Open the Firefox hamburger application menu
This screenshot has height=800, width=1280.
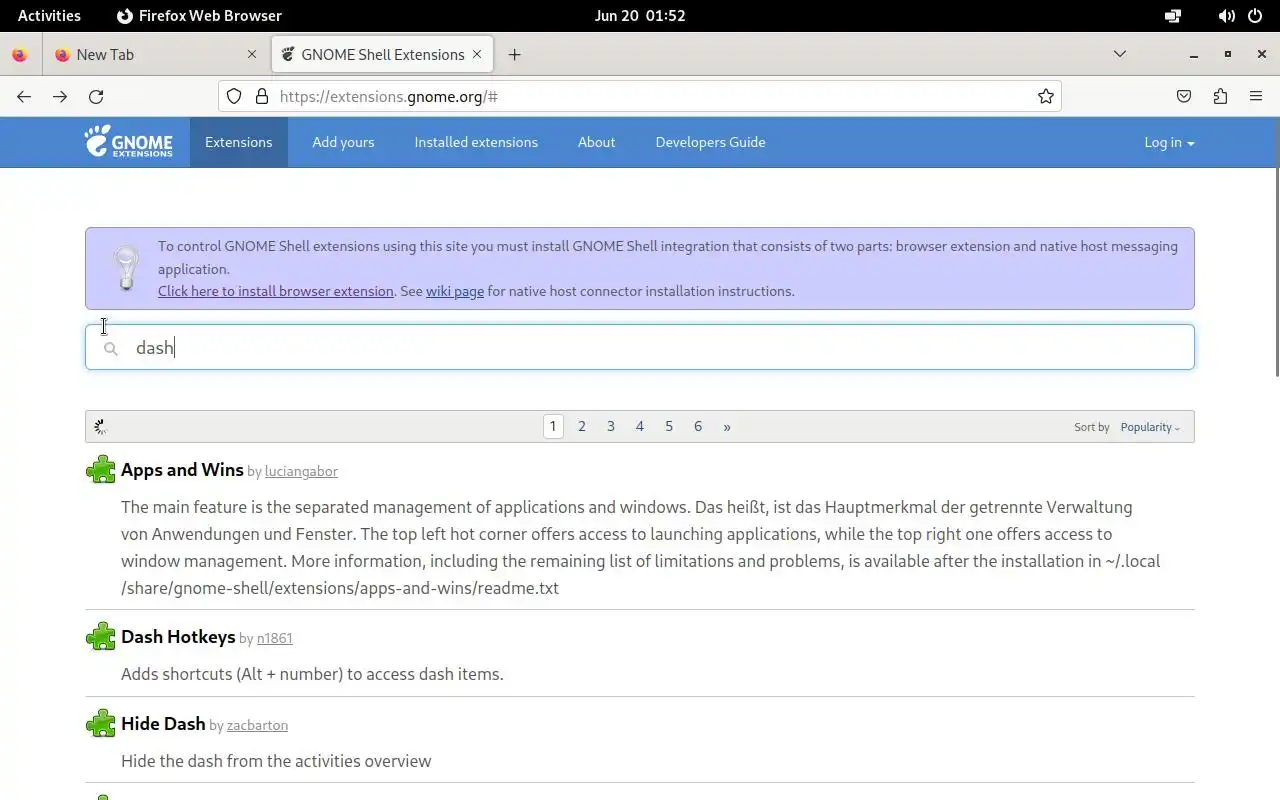1256,96
